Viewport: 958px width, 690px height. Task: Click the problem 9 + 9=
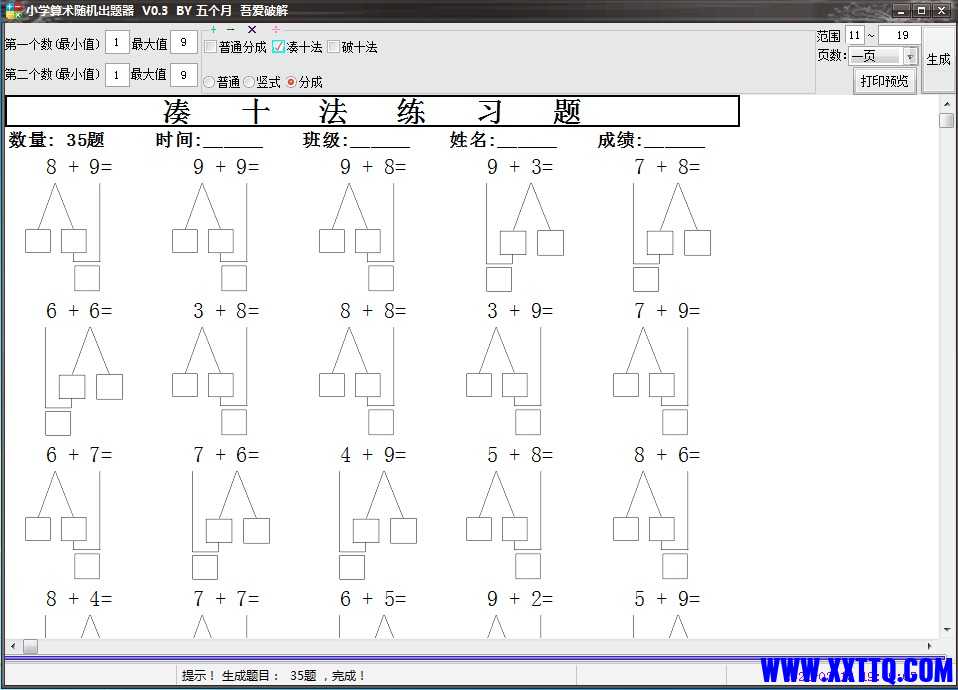point(226,167)
